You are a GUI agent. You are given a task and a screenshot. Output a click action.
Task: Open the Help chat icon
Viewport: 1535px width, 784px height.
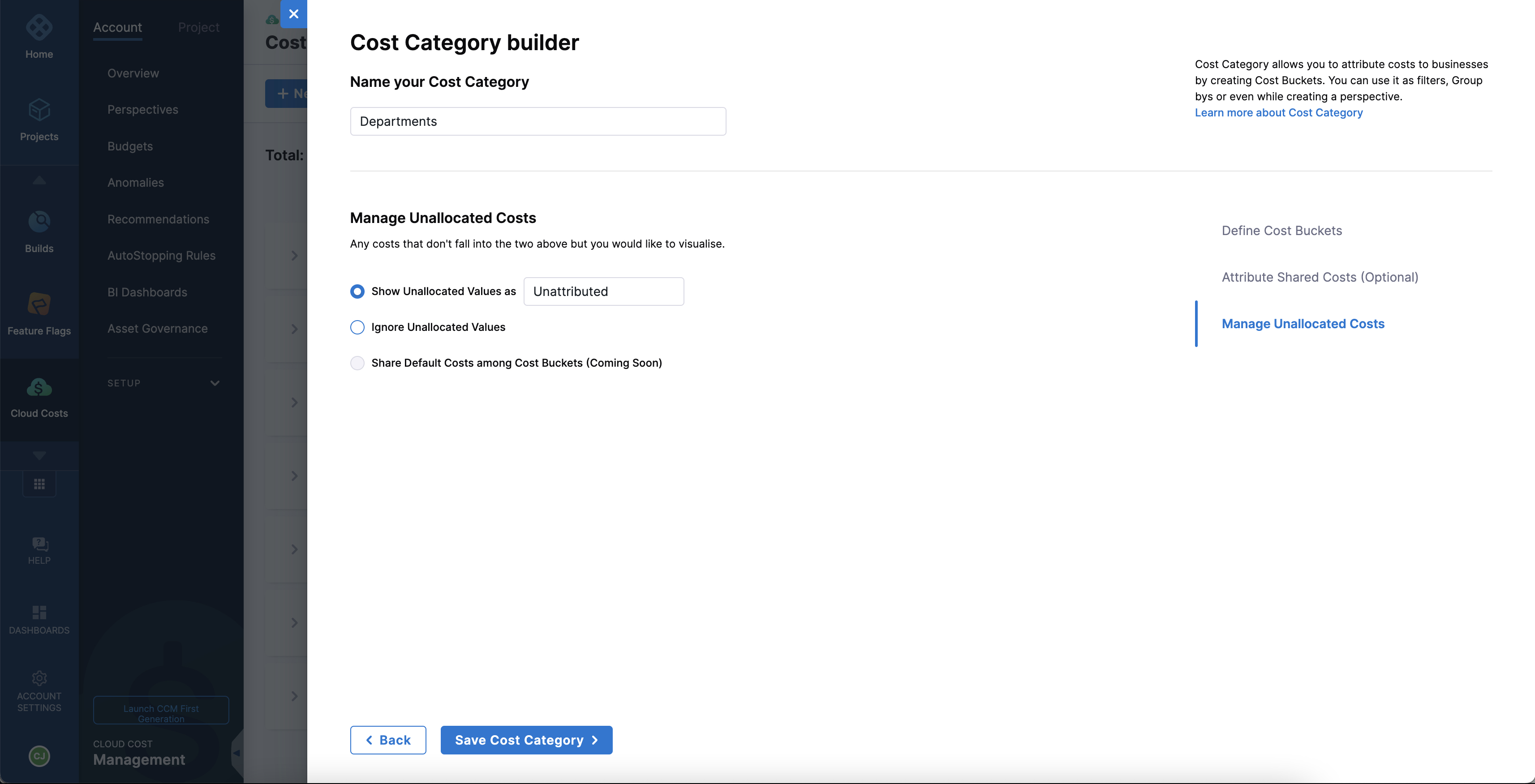(39, 544)
